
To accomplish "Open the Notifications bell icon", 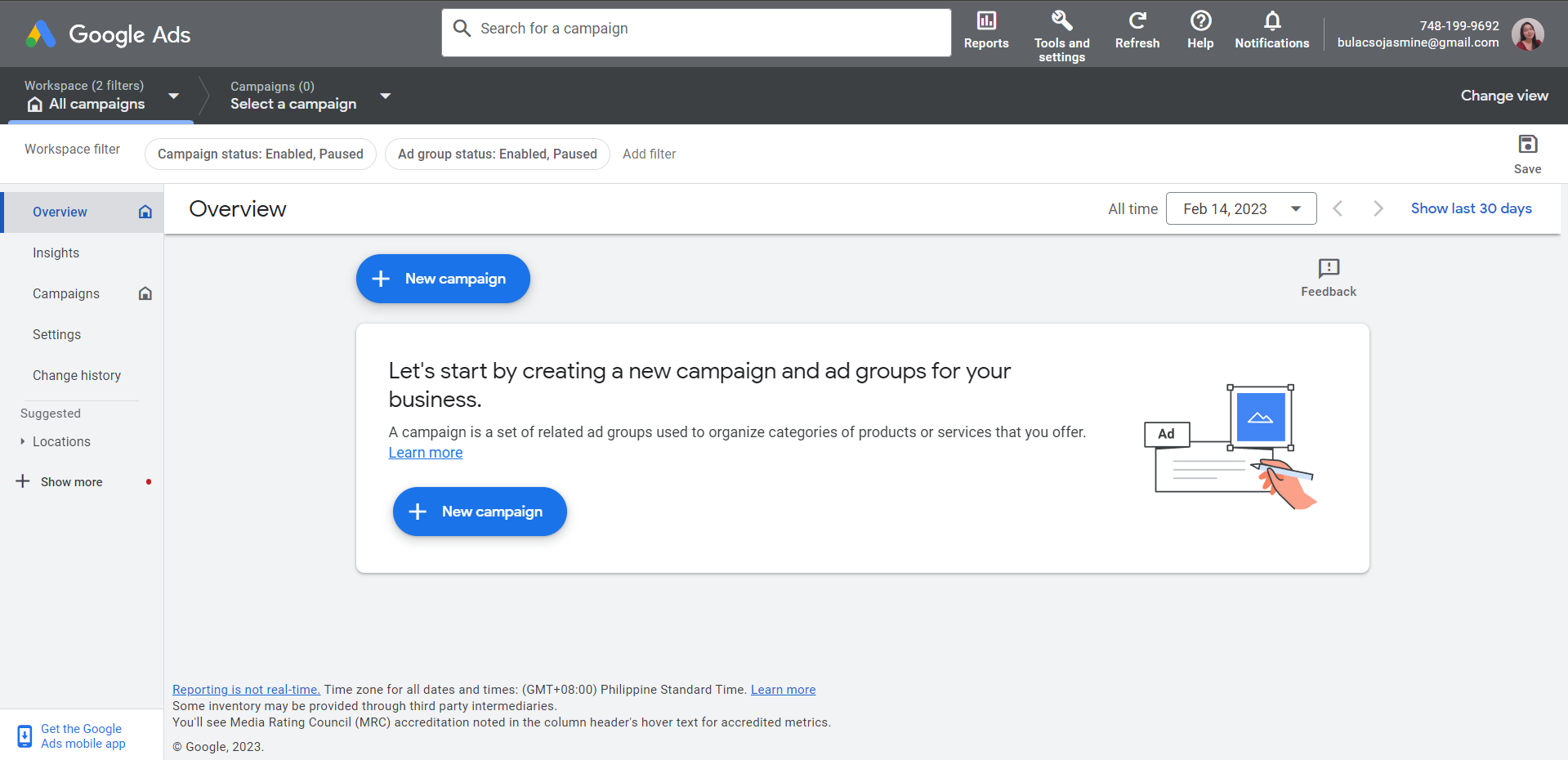I will pyautogui.click(x=1272, y=20).
